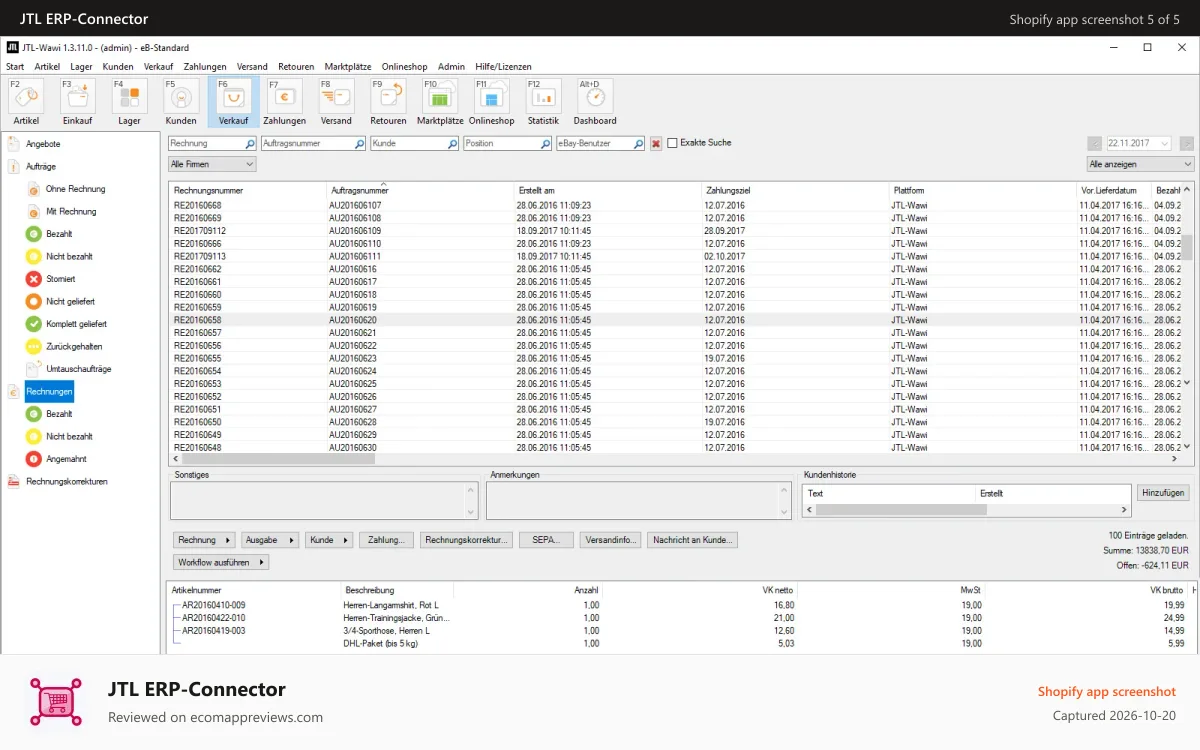Open the Admin menu
The height and width of the screenshot is (750, 1200).
(x=451, y=66)
